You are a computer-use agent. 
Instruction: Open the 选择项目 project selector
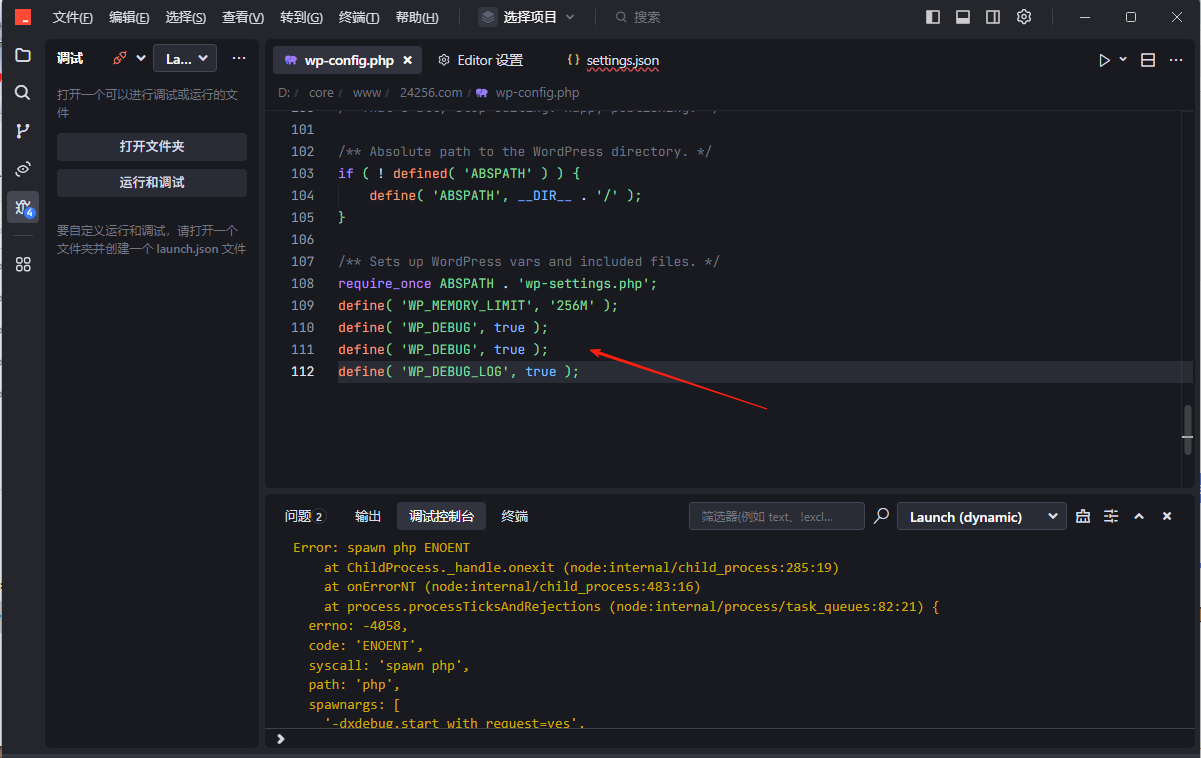click(x=527, y=17)
